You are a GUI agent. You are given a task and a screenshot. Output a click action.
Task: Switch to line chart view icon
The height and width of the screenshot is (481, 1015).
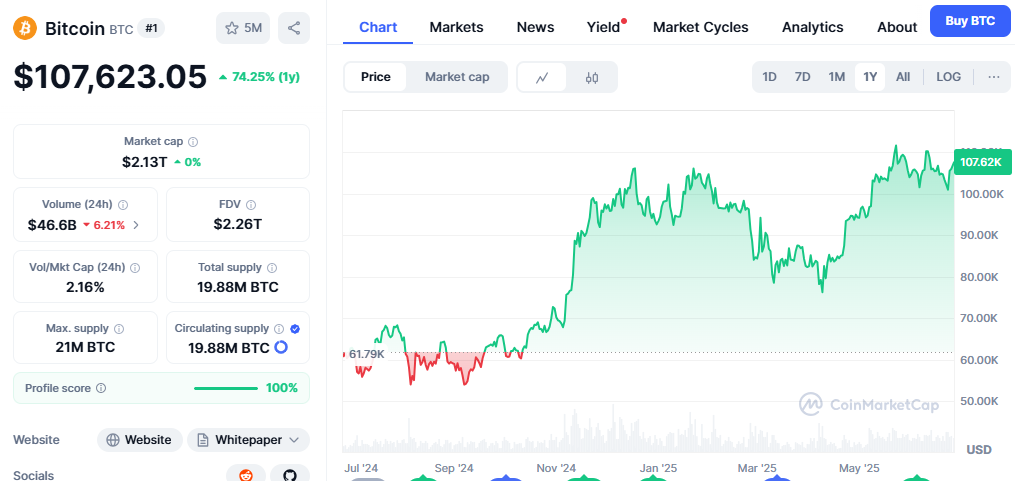[542, 78]
